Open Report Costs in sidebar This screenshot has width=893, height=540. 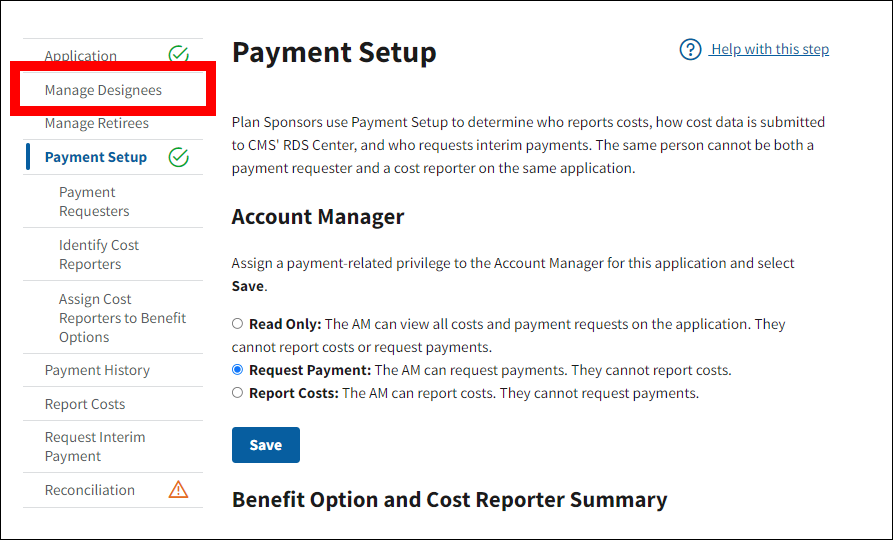(85, 404)
